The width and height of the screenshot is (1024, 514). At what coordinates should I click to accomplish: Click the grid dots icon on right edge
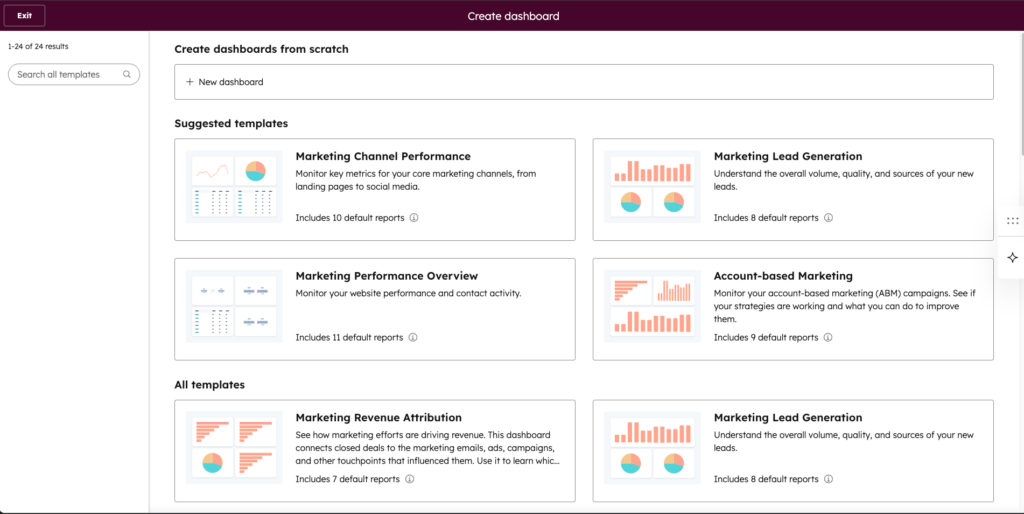1012,221
